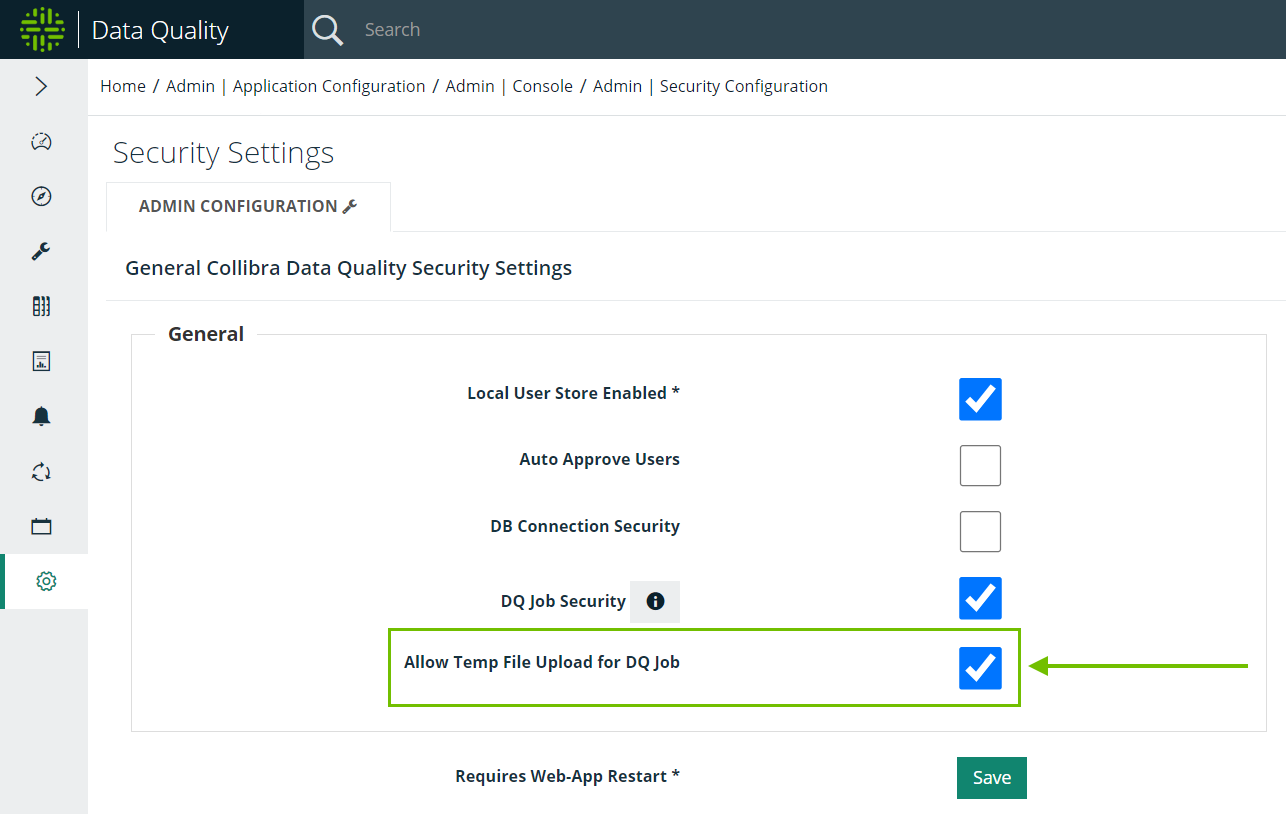Open the bell alerts sidebar icon
Screen dimensions: 1286x814
[41, 416]
